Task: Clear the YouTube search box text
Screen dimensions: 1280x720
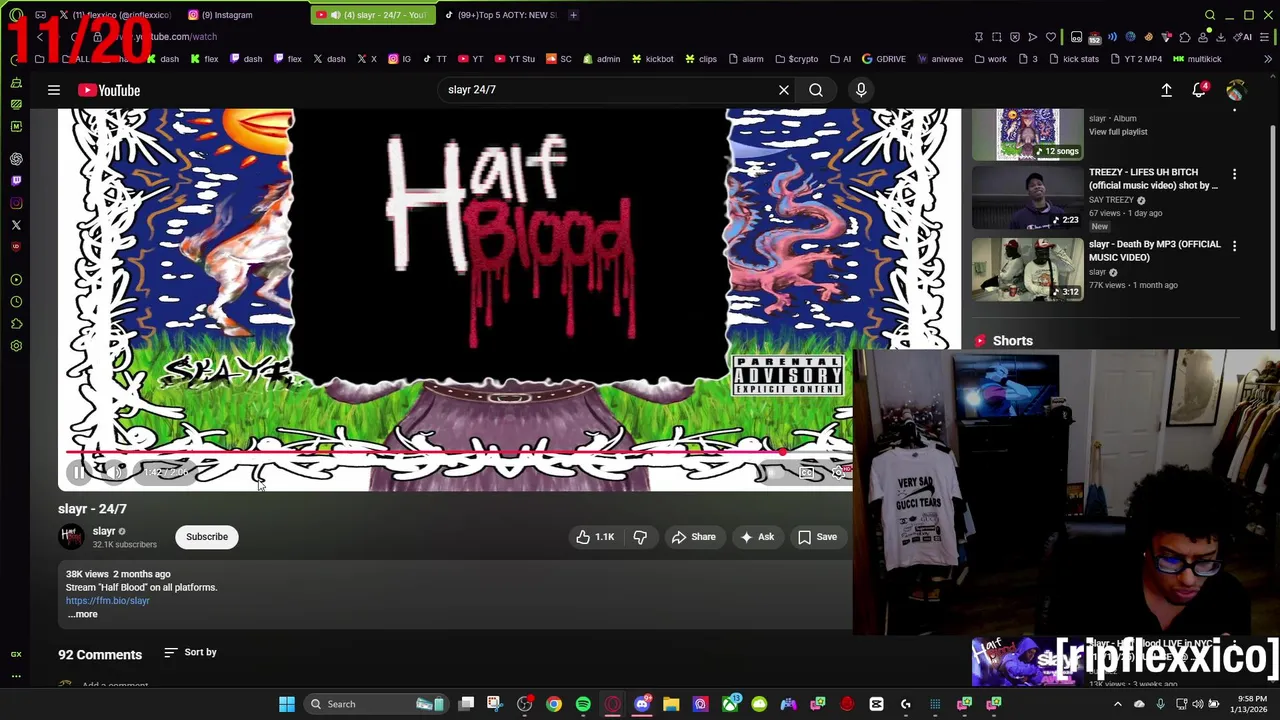Action: click(x=784, y=90)
